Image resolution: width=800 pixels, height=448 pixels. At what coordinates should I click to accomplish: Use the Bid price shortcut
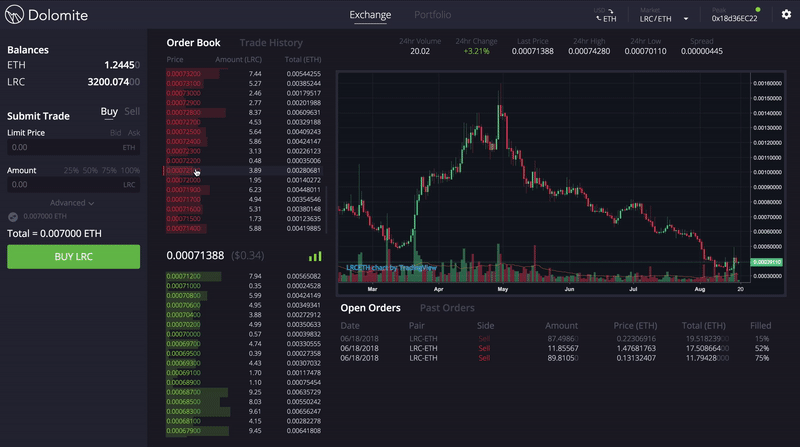[115, 133]
